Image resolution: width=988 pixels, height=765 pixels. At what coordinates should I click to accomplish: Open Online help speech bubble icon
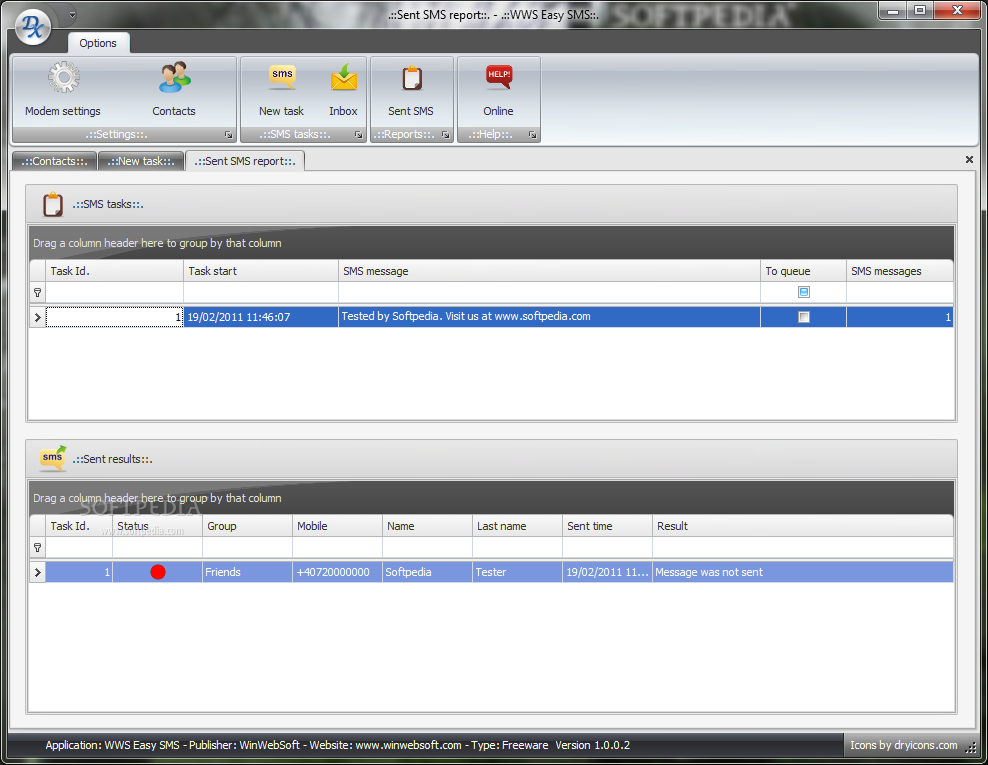coord(498,78)
